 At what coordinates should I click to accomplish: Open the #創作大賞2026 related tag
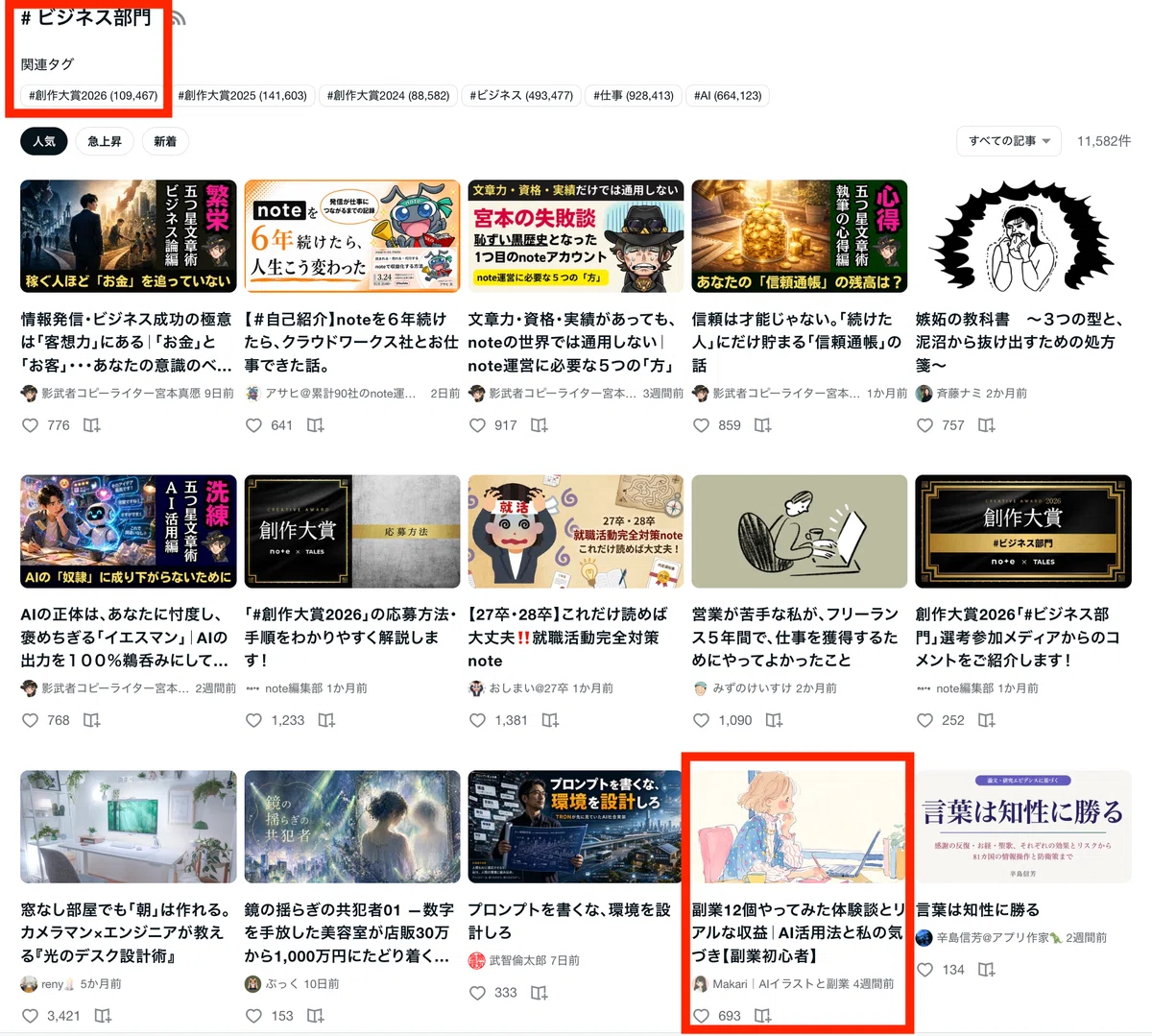click(x=93, y=96)
